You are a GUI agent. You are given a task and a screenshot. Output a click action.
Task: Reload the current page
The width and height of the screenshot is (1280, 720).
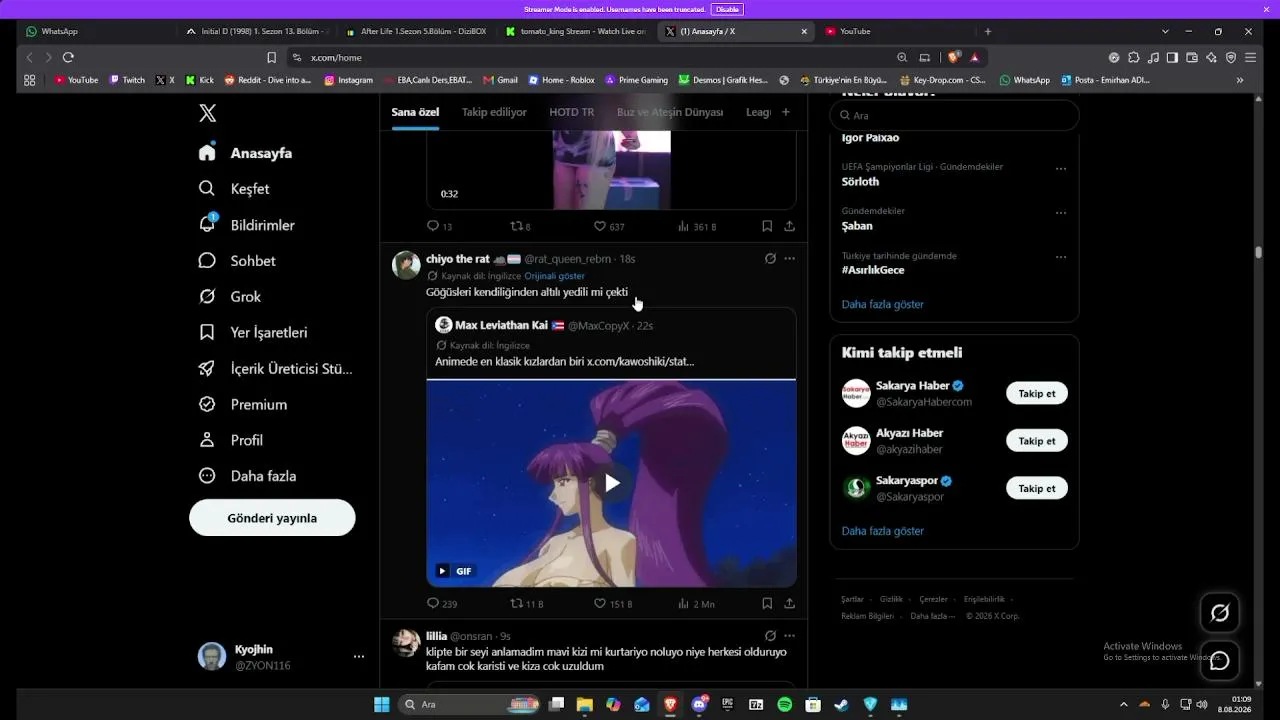pos(68,58)
